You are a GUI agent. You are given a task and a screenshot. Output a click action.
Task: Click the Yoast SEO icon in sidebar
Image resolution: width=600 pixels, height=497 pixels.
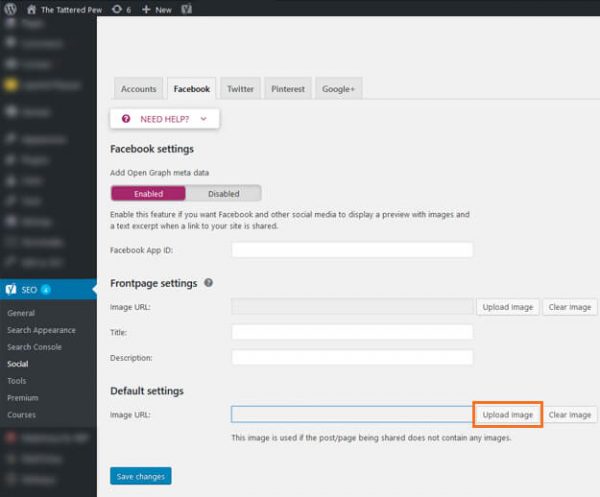point(11,289)
